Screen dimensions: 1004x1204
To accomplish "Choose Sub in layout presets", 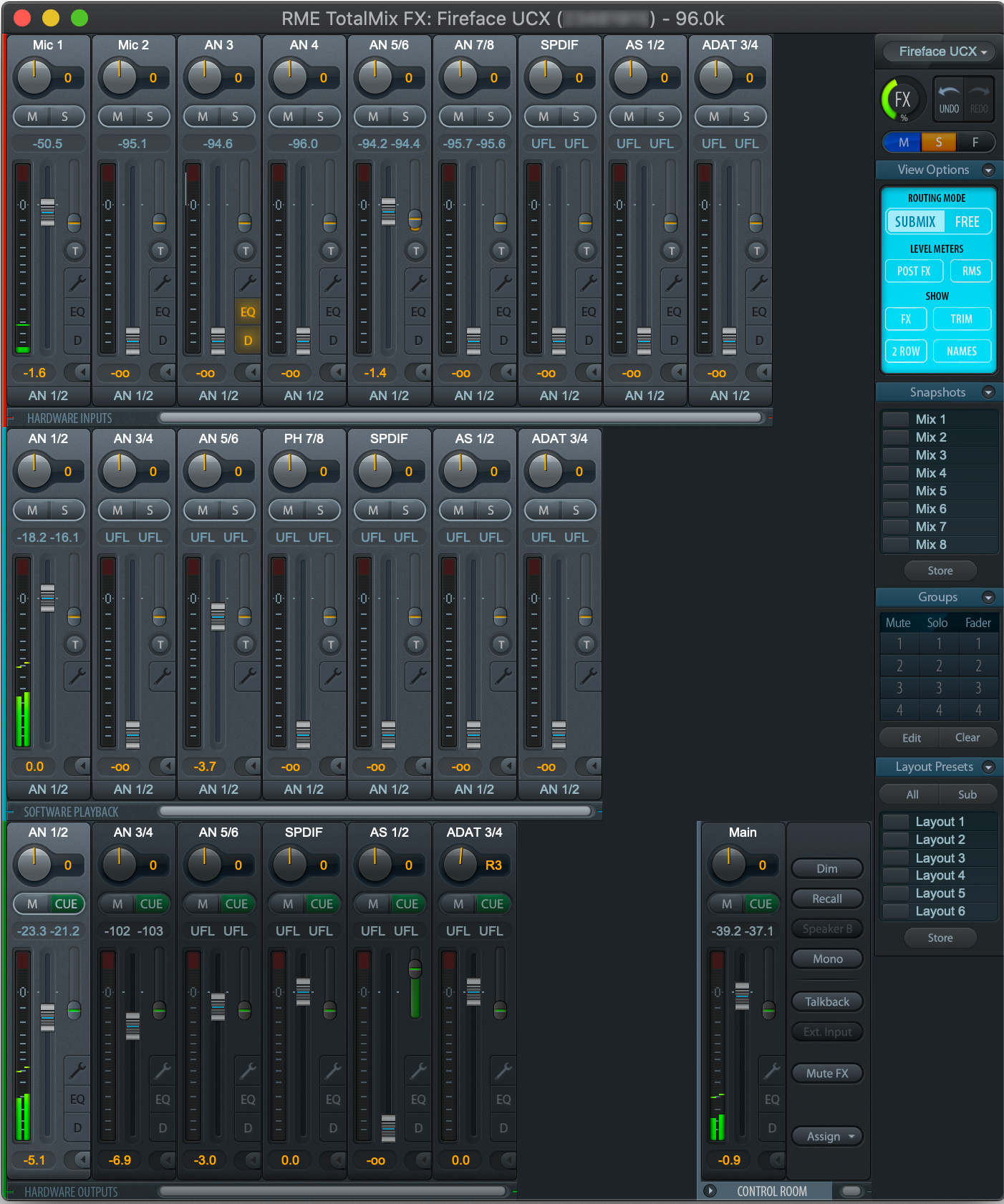I will [967, 795].
